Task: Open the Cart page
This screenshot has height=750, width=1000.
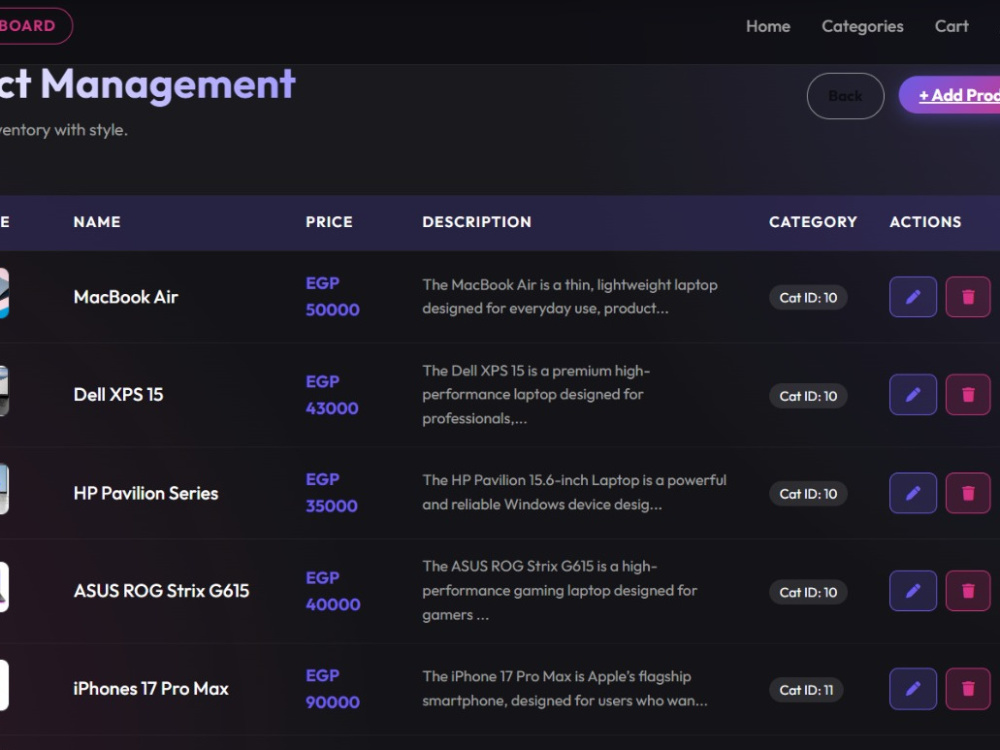Action: point(952,26)
